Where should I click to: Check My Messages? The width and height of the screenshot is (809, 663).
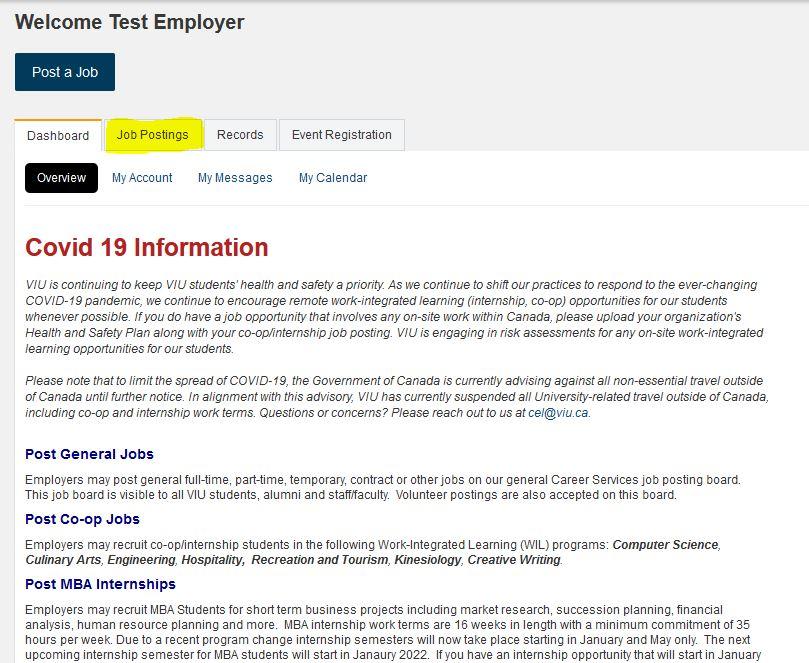[234, 177]
